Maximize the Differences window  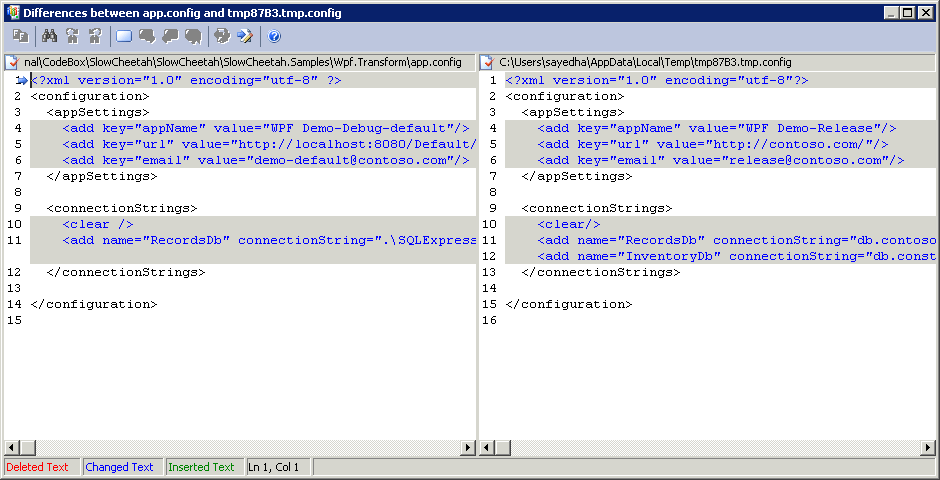click(x=908, y=12)
